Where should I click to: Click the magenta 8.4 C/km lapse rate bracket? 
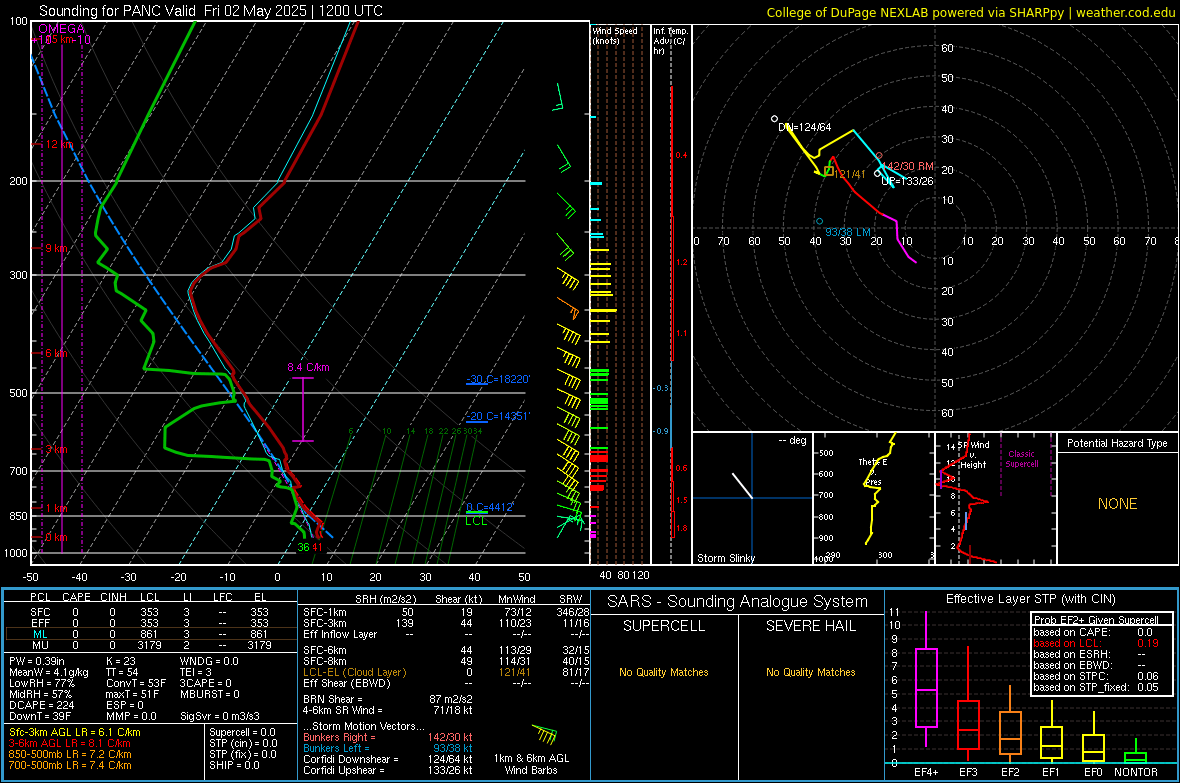303,409
